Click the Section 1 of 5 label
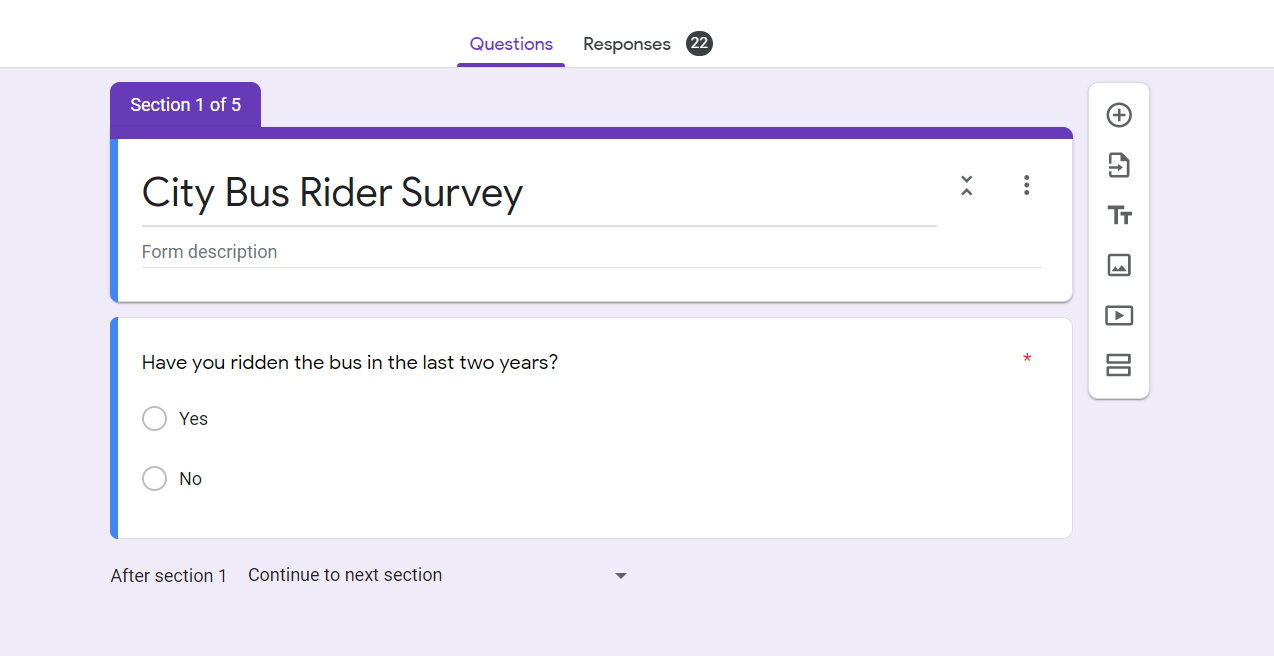Viewport: 1274px width, 656px height. coord(185,105)
